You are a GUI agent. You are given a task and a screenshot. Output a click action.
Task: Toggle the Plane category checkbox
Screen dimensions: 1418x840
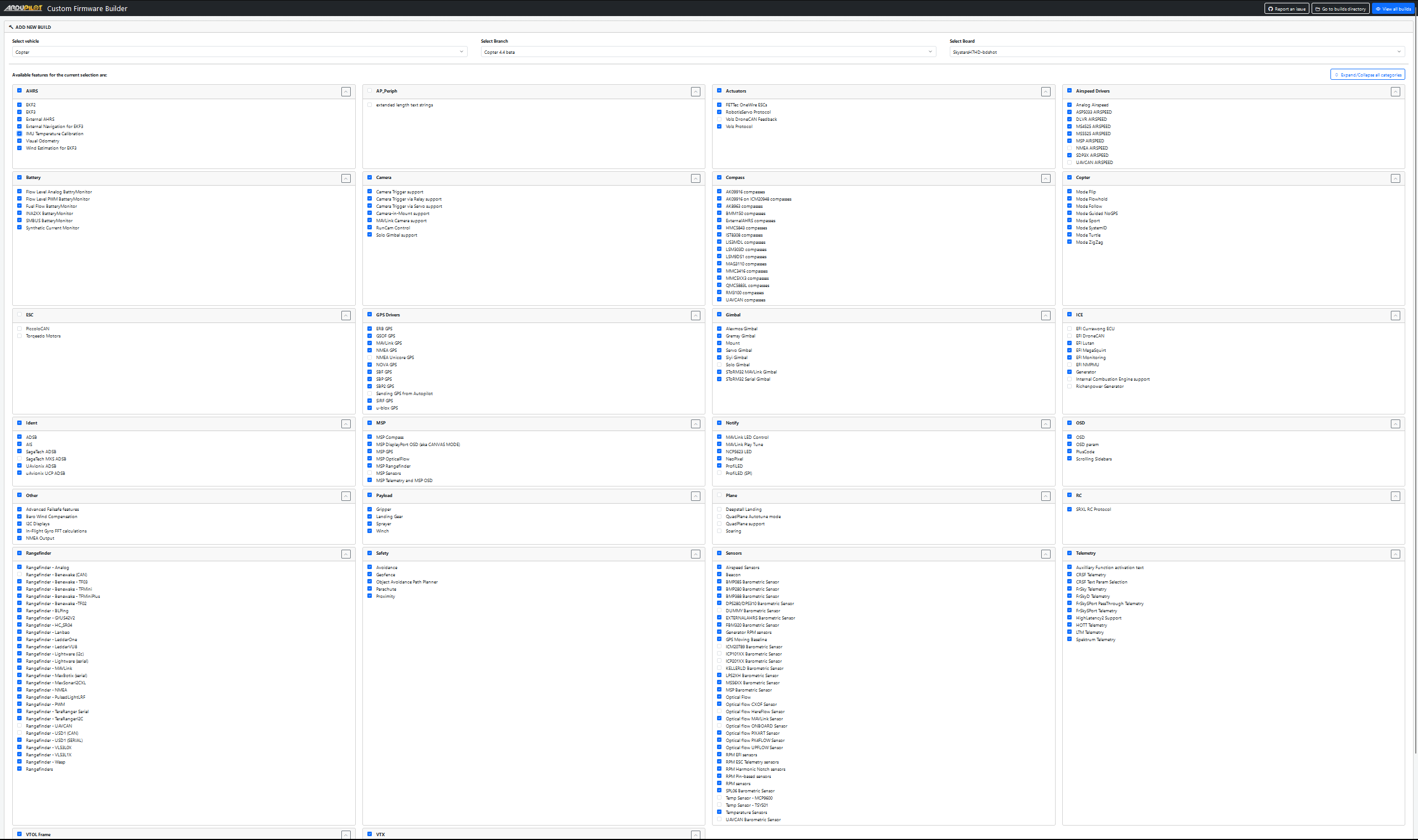(719, 495)
